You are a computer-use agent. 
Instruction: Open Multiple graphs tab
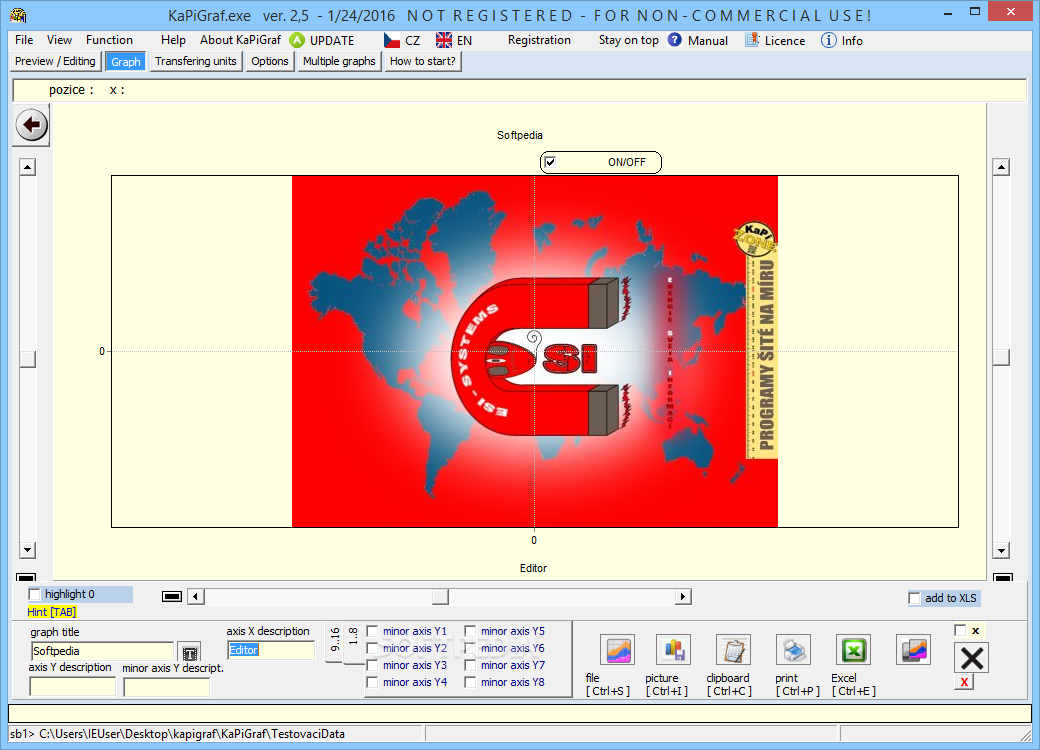[339, 61]
